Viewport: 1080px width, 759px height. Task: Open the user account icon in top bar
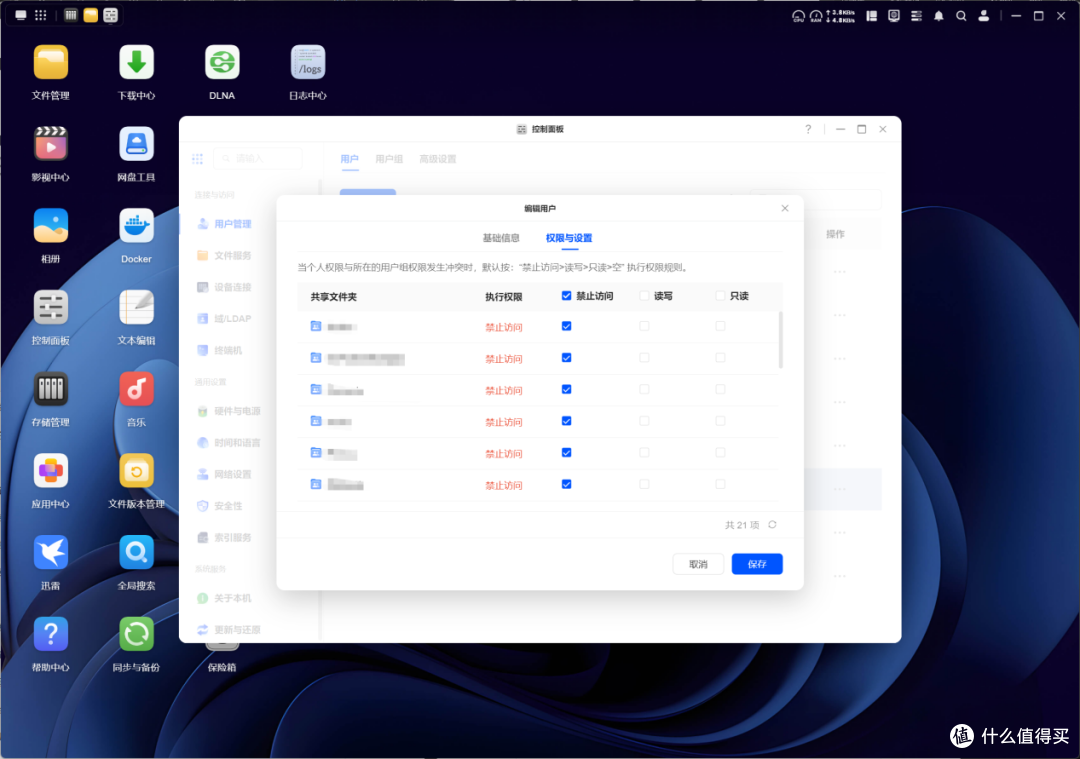[x=984, y=16]
